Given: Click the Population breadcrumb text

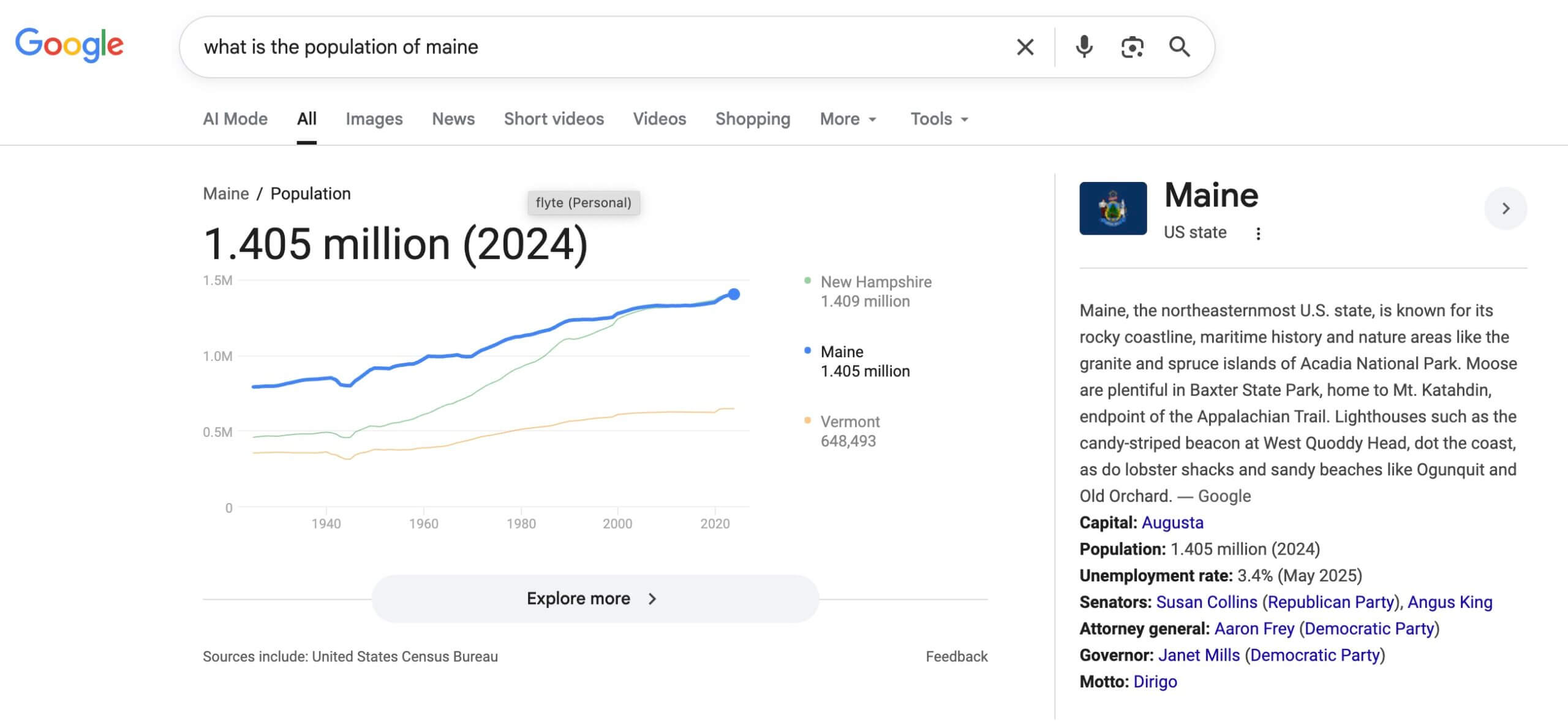Looking at the screenshot, I should (x=311, y=194).
